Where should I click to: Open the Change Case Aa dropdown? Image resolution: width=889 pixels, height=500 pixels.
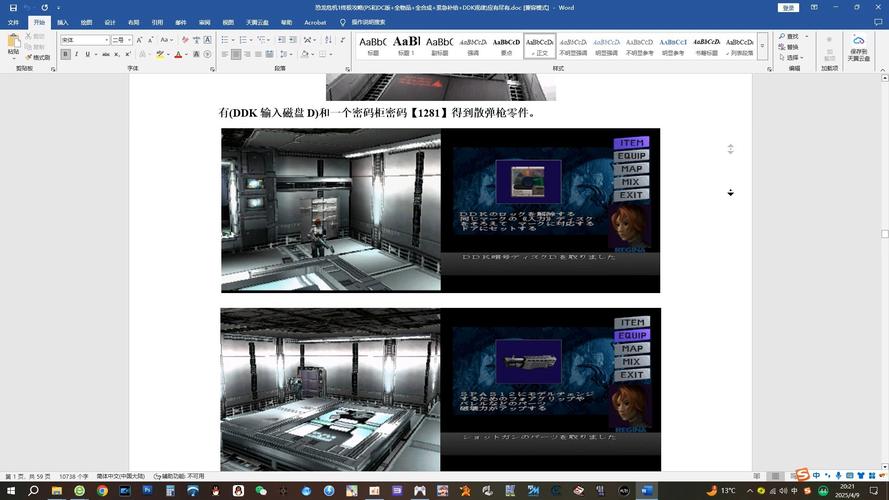point(166,40)
